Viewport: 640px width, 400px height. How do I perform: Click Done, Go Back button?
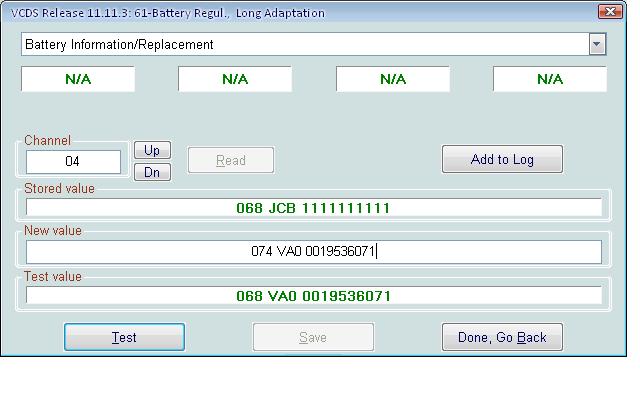click(x=502, y=337)
